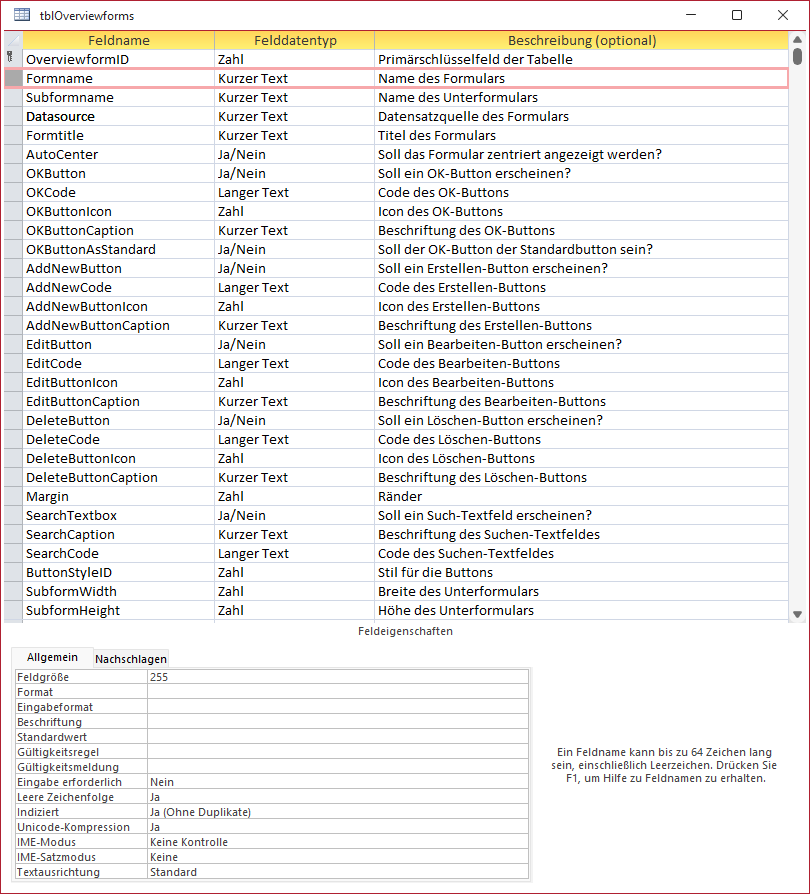
Task: Switch to the Allgemein tab
Action: tap(52, 657)
